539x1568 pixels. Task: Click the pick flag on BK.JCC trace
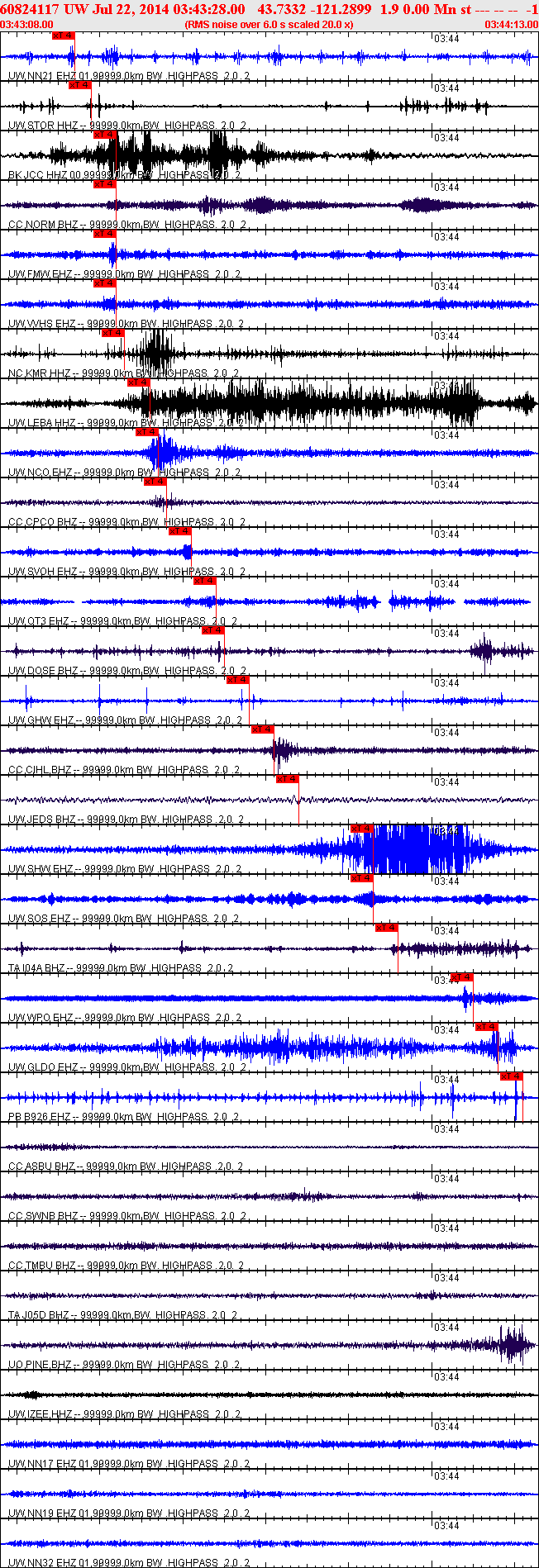coord(104,135)
